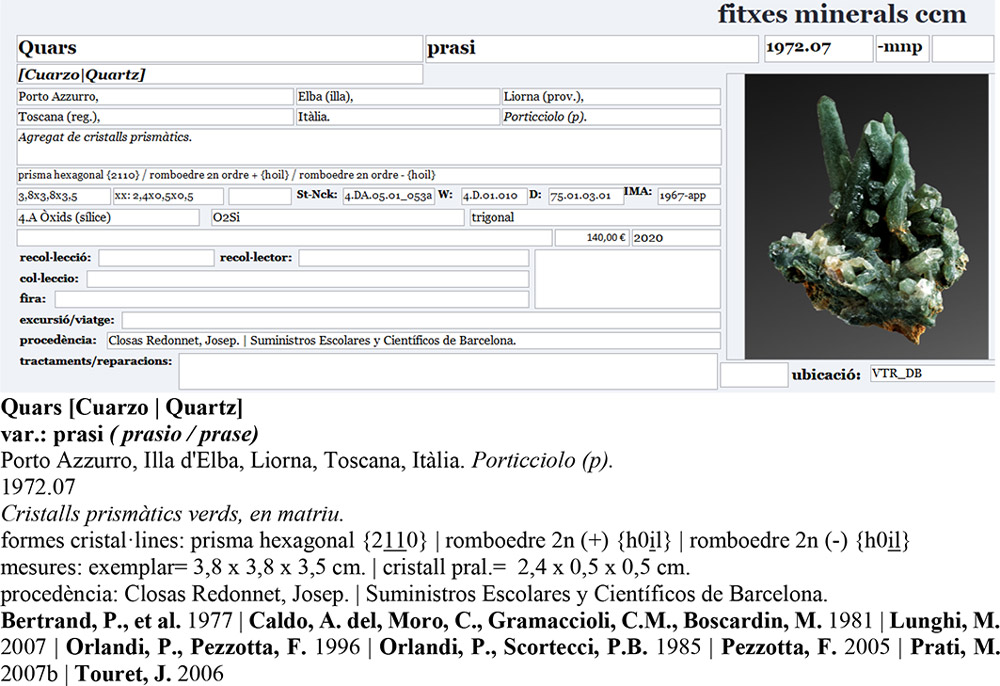Click the green prase quartz specimen photo
The height and width of the screenshot is (686, 1000).
point(866,216)
